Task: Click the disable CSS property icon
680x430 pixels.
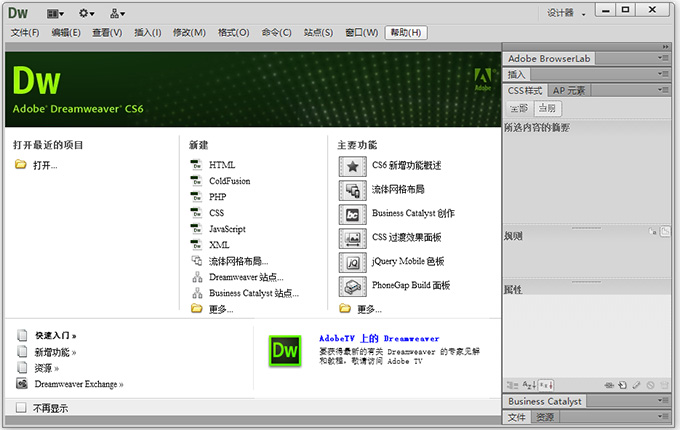Action: pyautogui.click(x=650, y=385)
